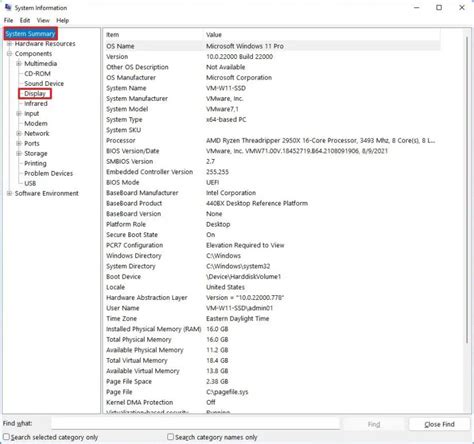The height and width of the screenshot is (444, 474).
Task: Select the Sound Device tree item
Action: coord(44,84)
